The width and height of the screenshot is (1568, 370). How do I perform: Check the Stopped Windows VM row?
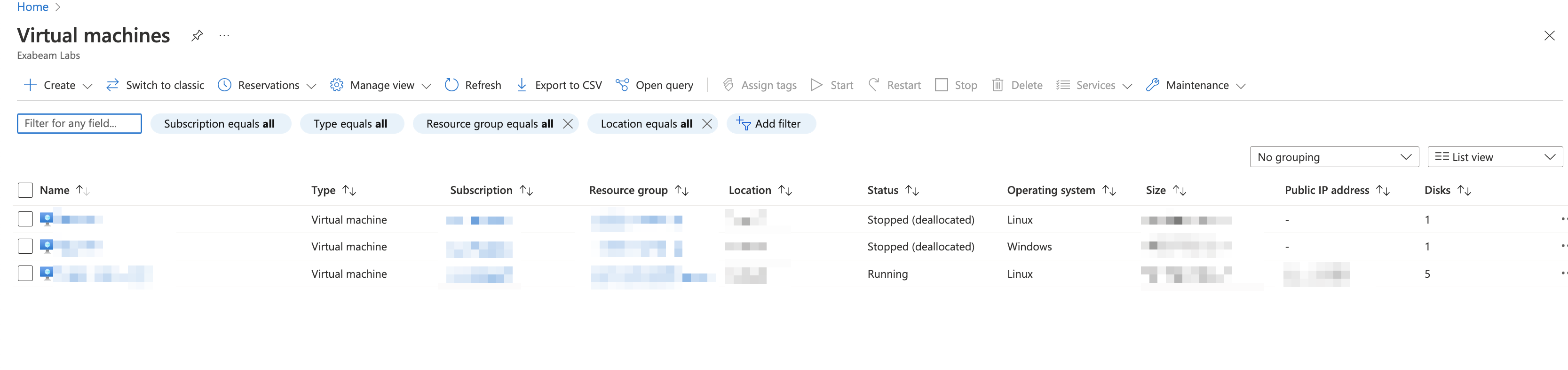coord(25,246)
